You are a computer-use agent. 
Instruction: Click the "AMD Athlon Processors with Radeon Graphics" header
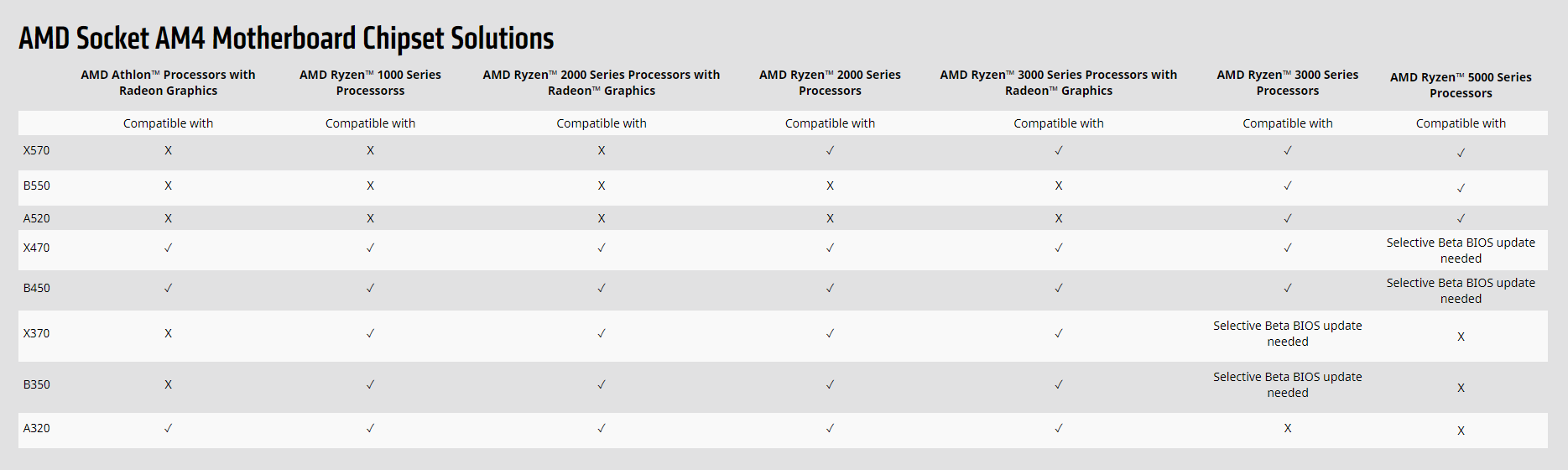168,82
